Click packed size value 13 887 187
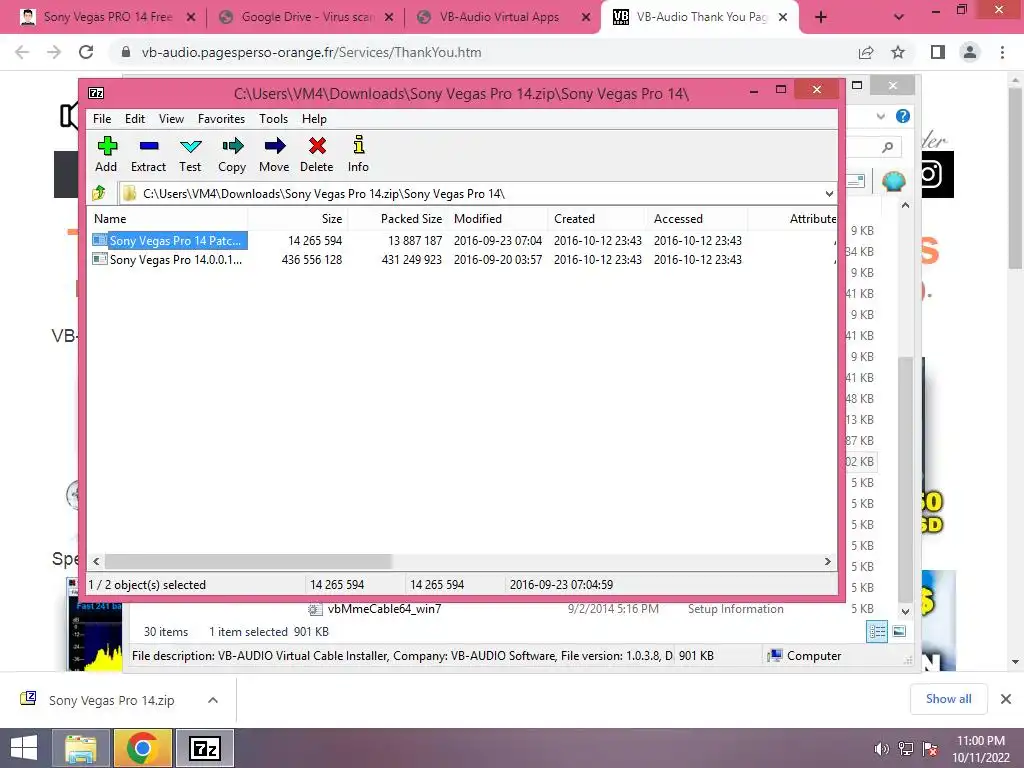1024x768 pixels. pyautogui.click(x=415, y=241)
